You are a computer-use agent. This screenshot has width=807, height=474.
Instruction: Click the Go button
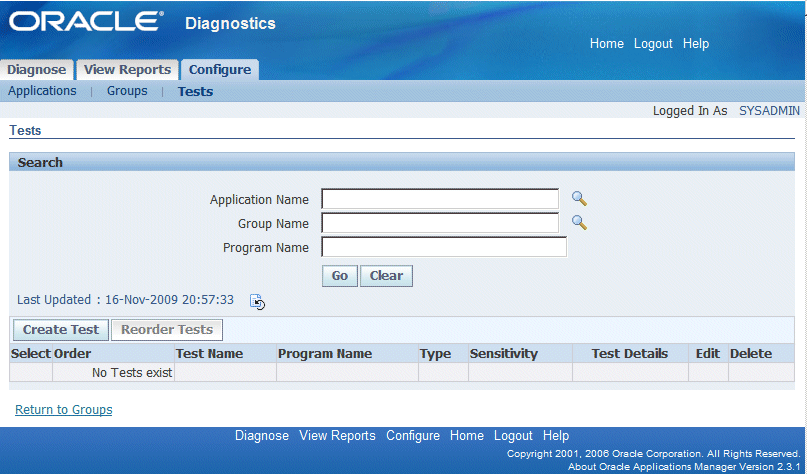click(340, 276)
